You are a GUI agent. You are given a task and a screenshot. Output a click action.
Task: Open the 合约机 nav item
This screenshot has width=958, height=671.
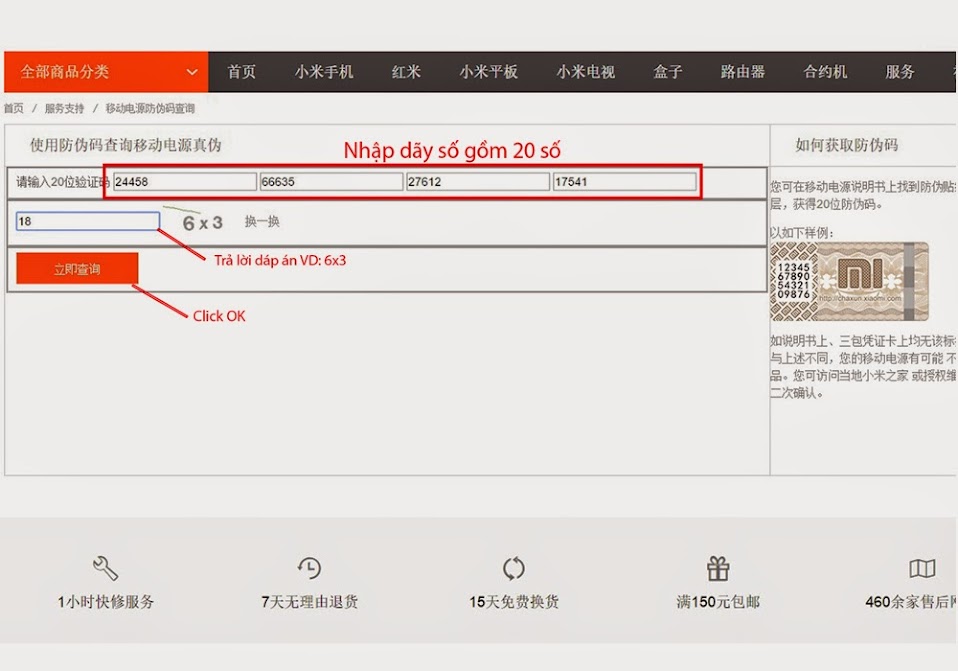[x=825, y=72]
